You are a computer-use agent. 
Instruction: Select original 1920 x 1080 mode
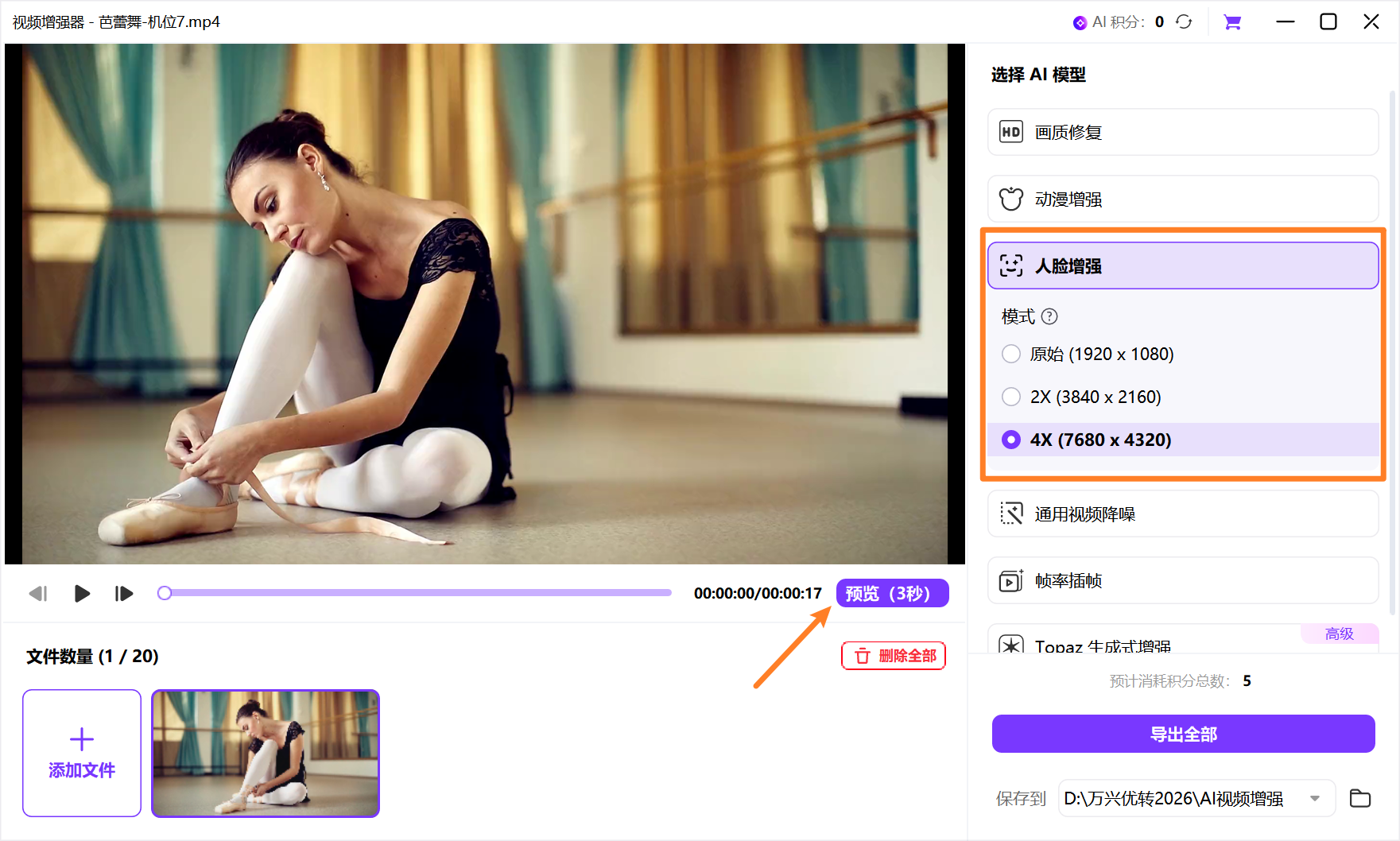[x=1011, y=354]
